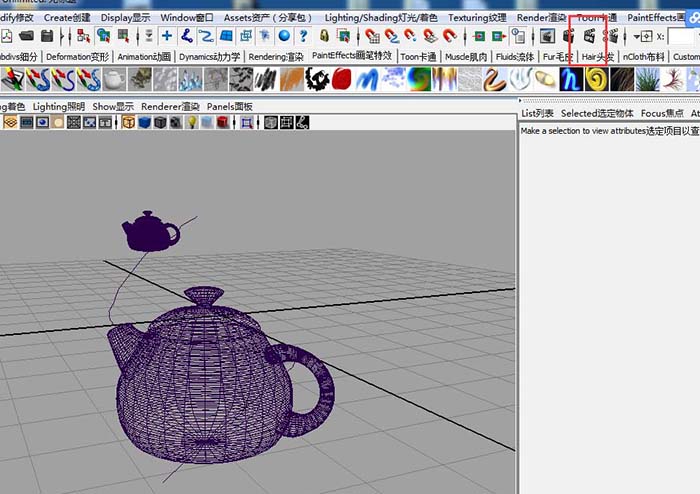
Task: Open the Create创建 menu
Action: [x=67, y=18]
